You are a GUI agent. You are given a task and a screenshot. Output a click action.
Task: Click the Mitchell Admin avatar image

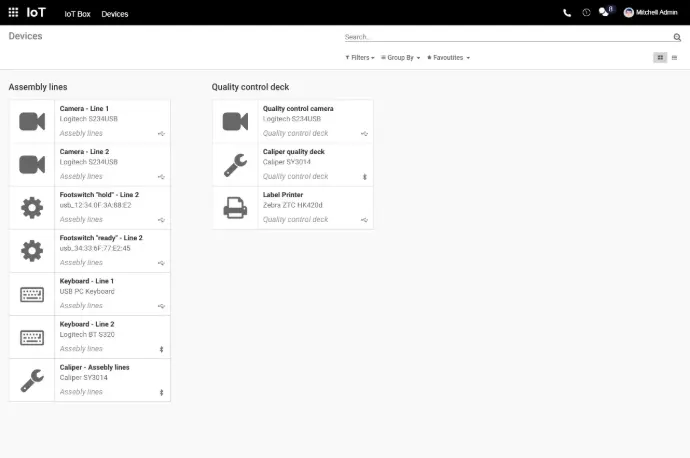(x=629, y=12)
